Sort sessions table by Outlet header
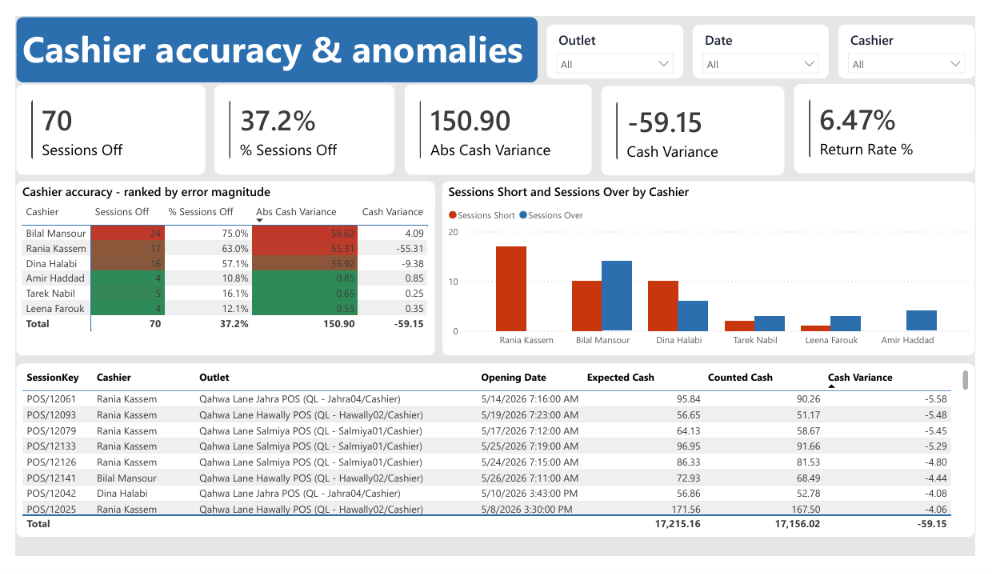This screenshot has height=574, width=992. pyautogui.click(x=214, y=377)
